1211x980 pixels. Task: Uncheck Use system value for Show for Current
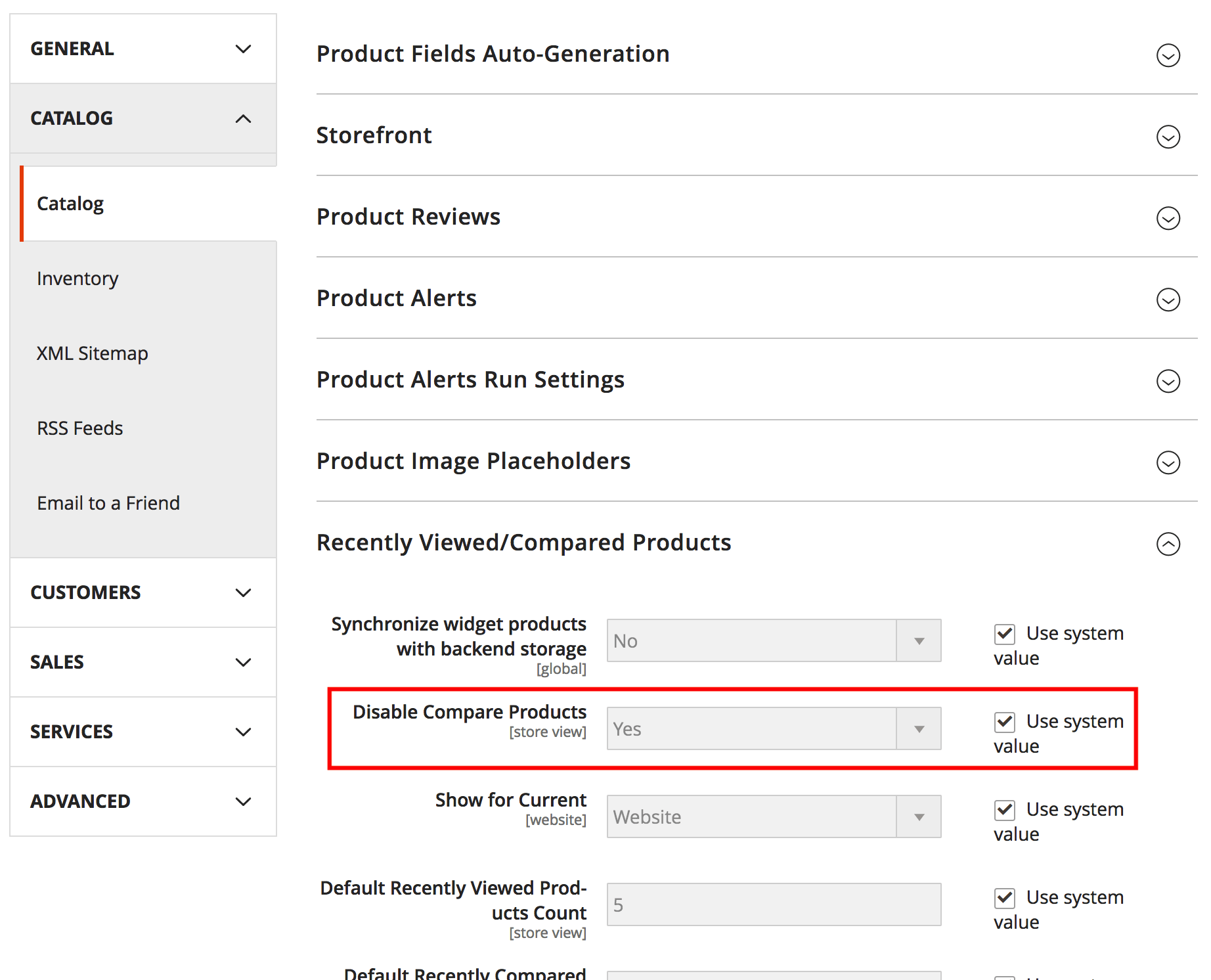[x=1005, y=811]
